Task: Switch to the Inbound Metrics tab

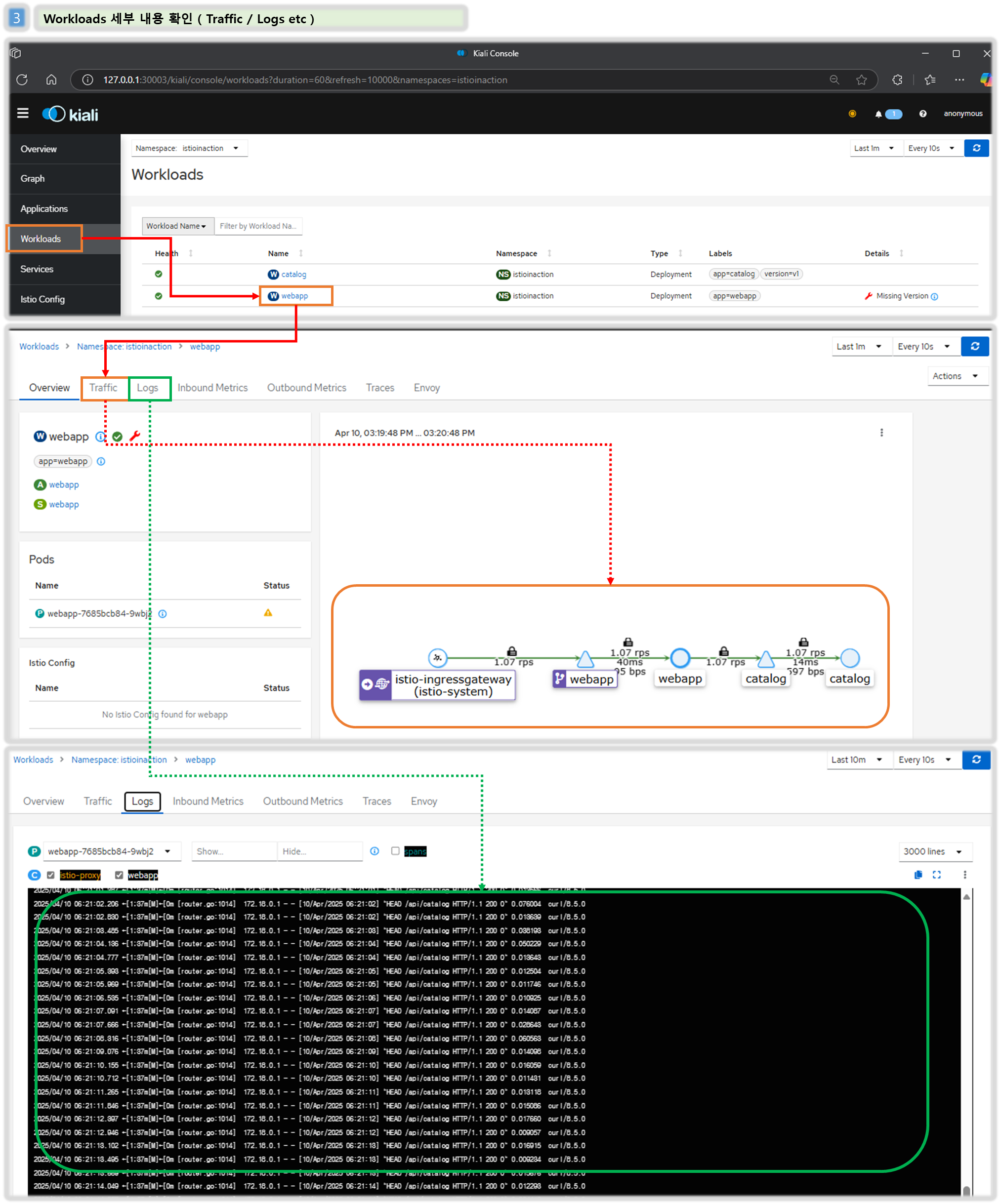Action: 212,388
